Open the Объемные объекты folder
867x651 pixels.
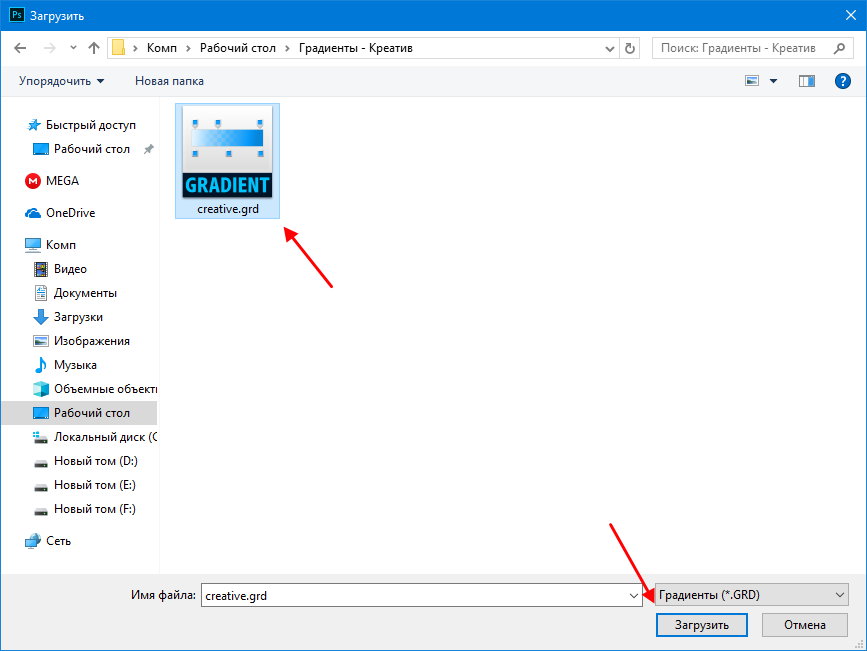95,389
